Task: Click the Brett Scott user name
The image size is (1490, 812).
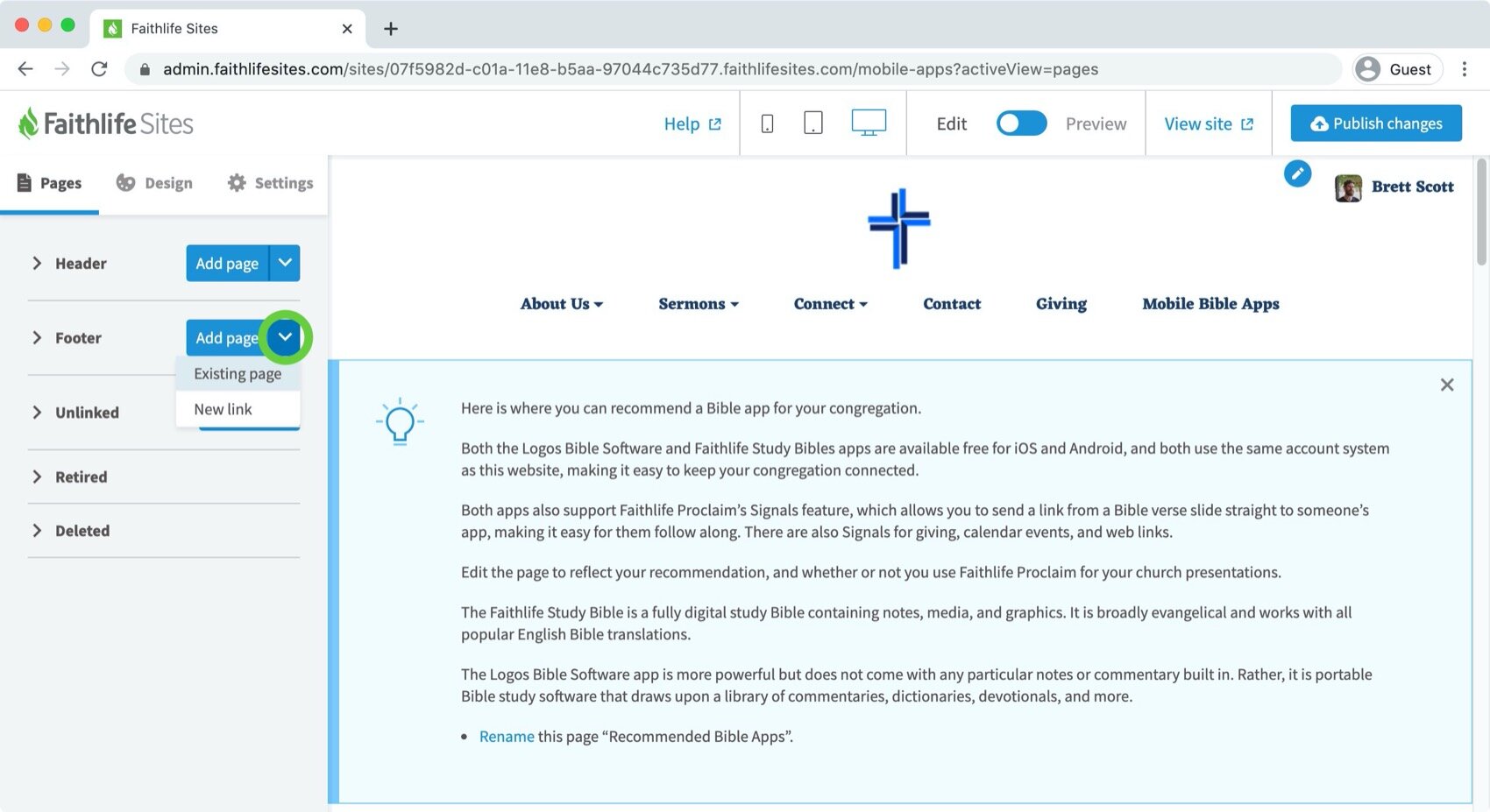Action: pos(1412,187)
